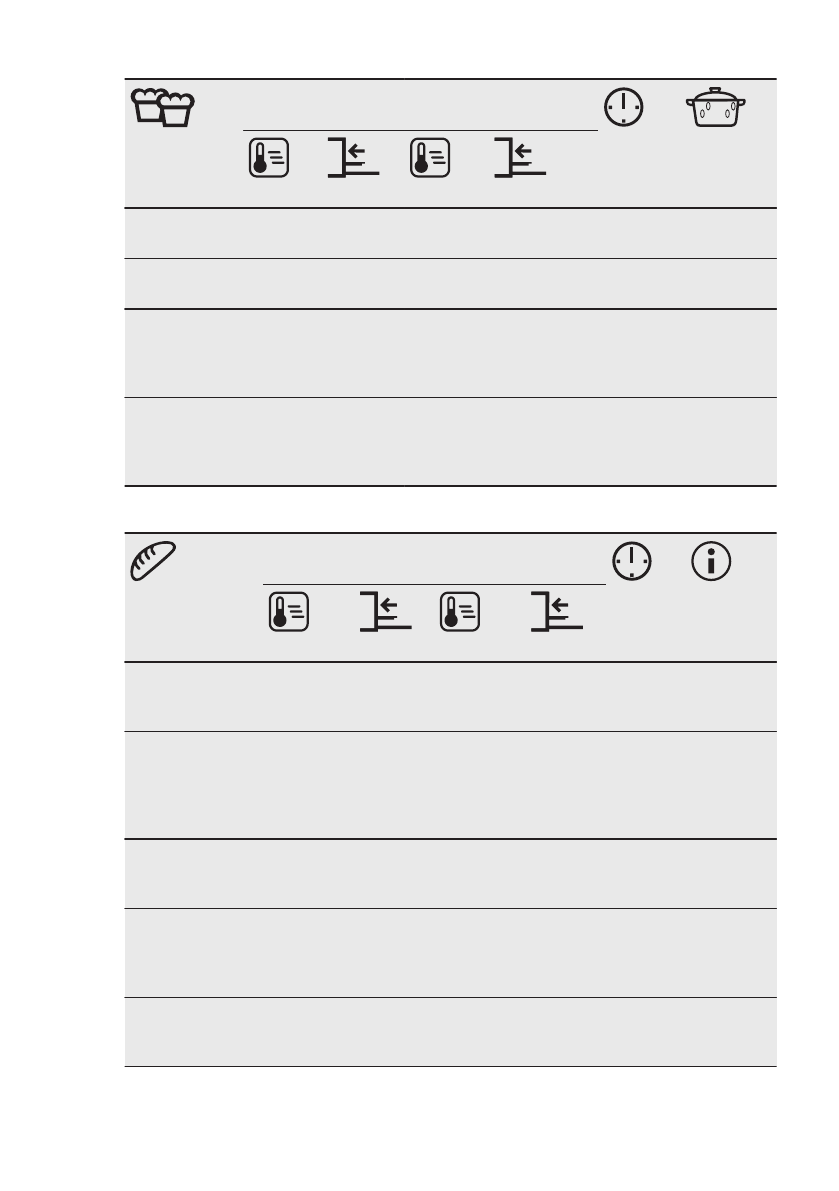Select the last blank row of the bread table
Screen dimensions: 839x1191
tap(450, 1032)
